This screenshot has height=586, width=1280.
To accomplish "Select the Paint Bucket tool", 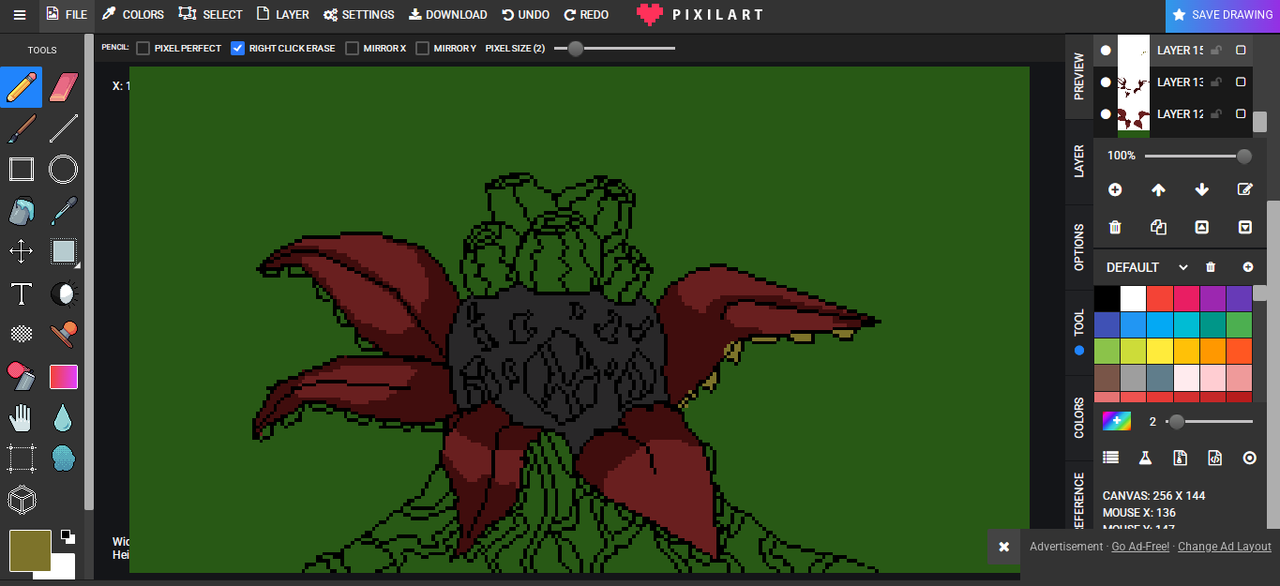I will point(21,211).
